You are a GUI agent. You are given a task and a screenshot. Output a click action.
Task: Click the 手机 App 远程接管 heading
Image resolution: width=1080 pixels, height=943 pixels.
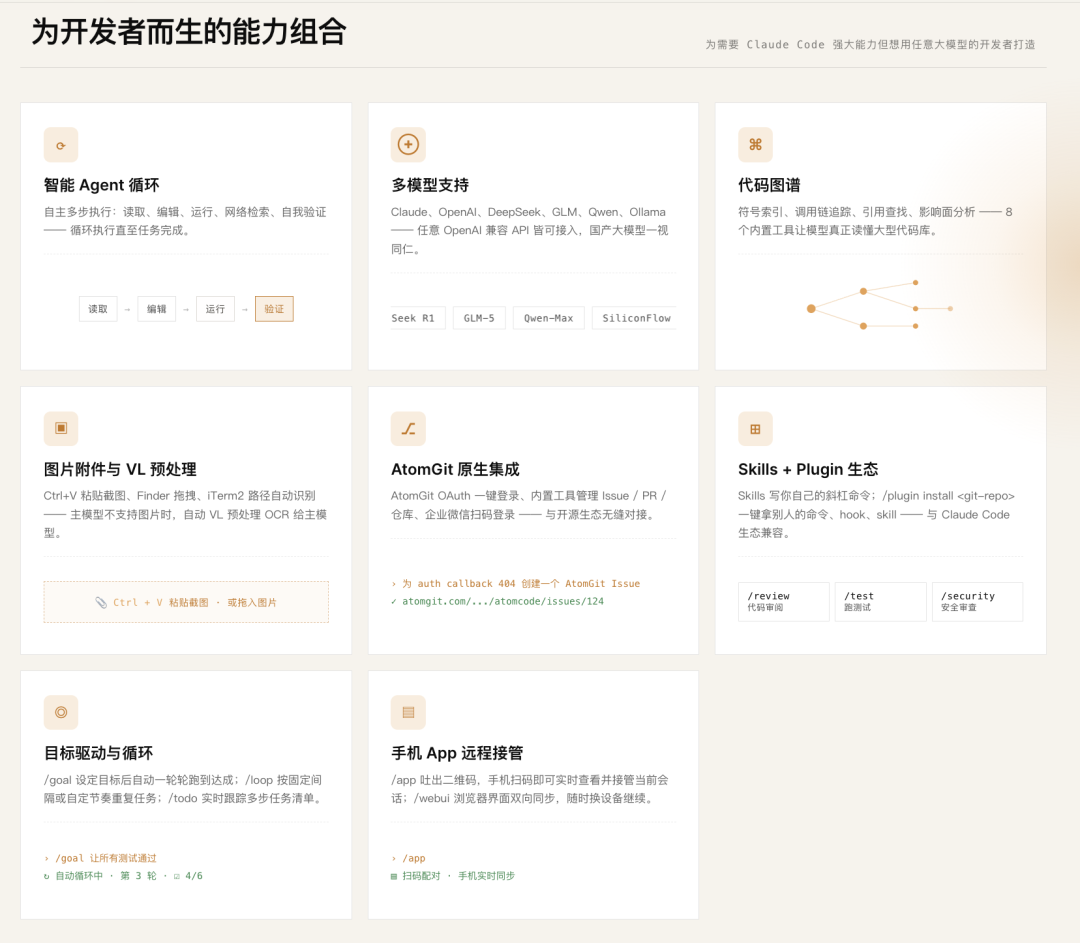(457, 754)
